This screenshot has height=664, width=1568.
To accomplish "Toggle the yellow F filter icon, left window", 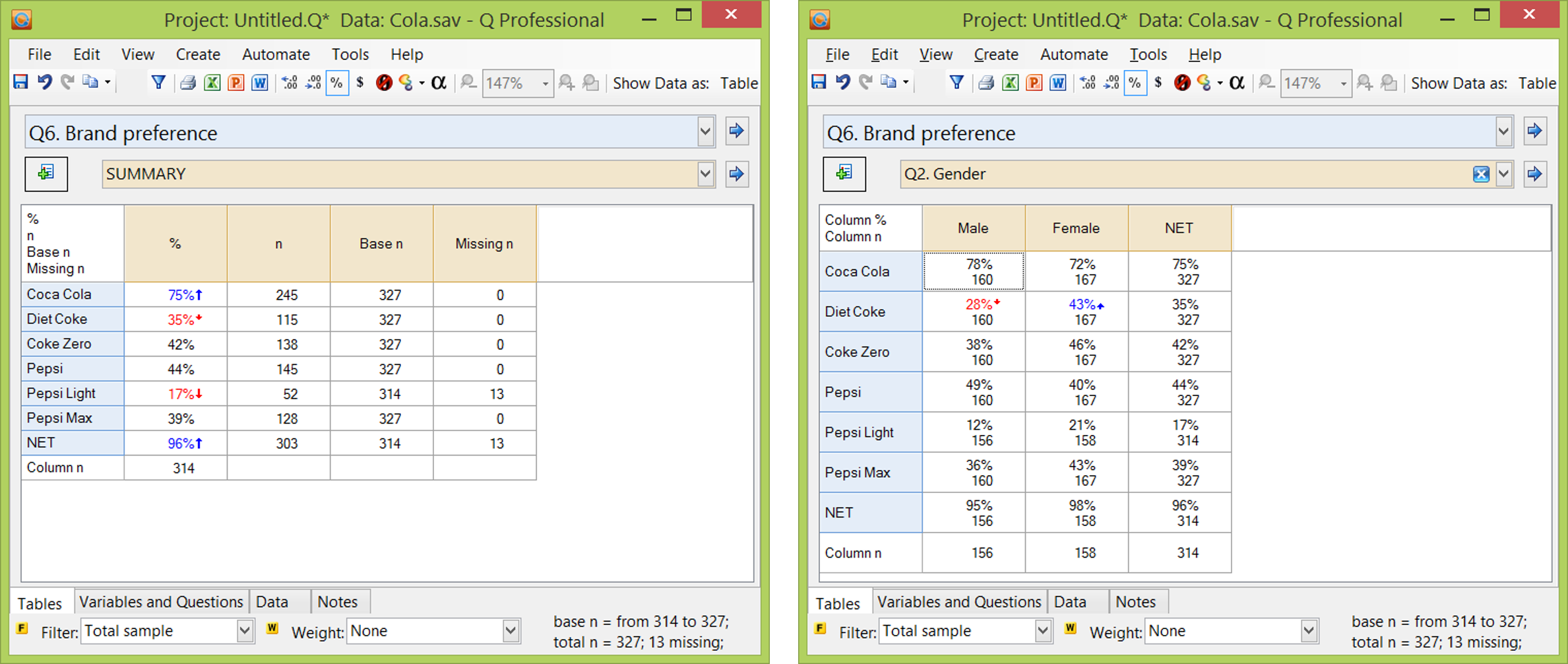I will [22, 628].
